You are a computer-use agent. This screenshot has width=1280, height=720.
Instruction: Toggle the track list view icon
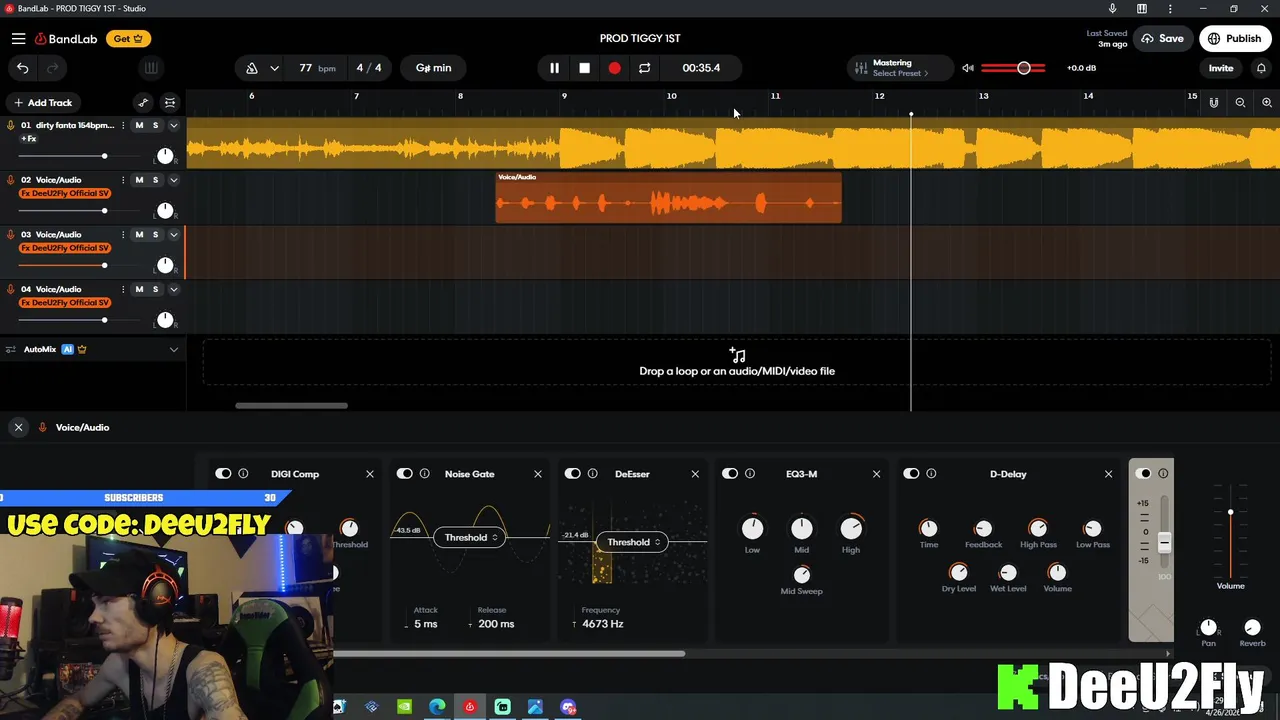pos(170,102)
